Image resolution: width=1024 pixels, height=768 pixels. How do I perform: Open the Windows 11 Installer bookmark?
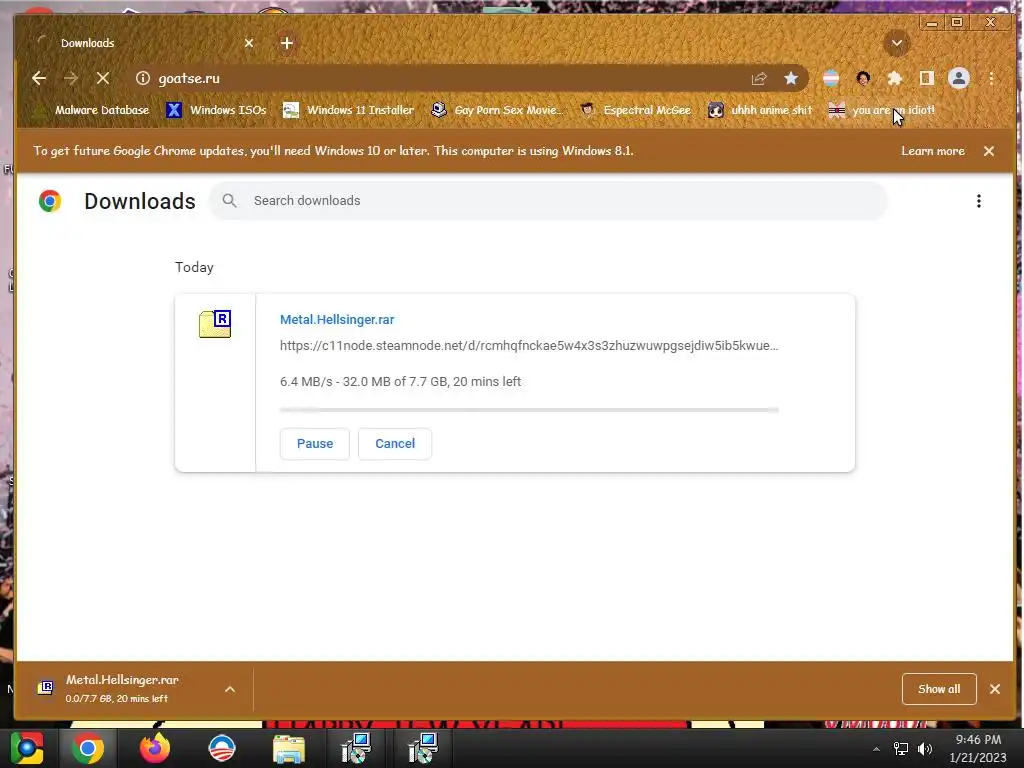point(349,110)
